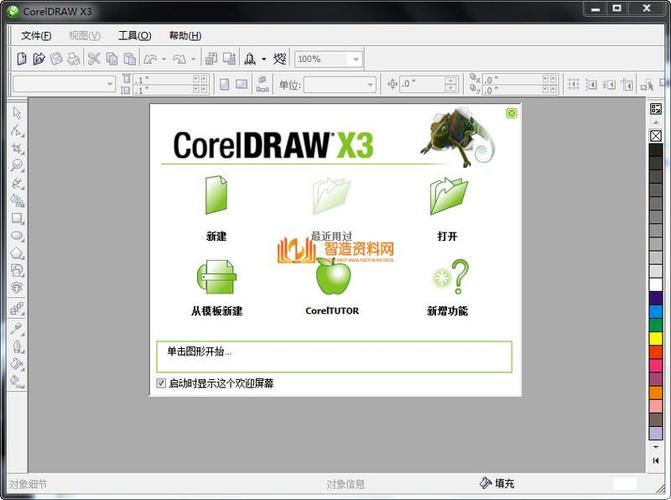Open the 帮助(H) menu
This screenshot has height=500, width=671.
(x=185, y=36)
